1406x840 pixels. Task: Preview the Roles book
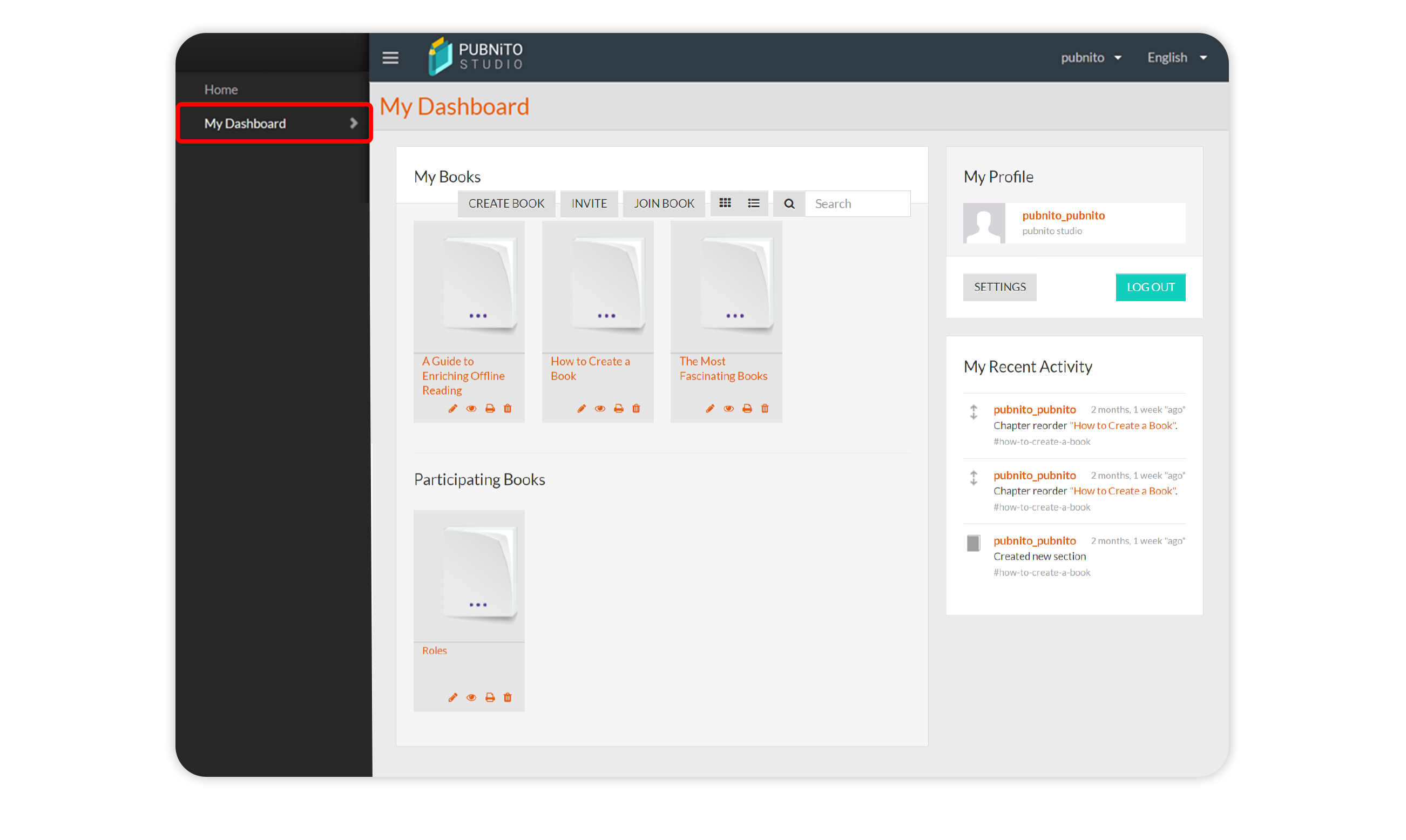click(471, 697)
